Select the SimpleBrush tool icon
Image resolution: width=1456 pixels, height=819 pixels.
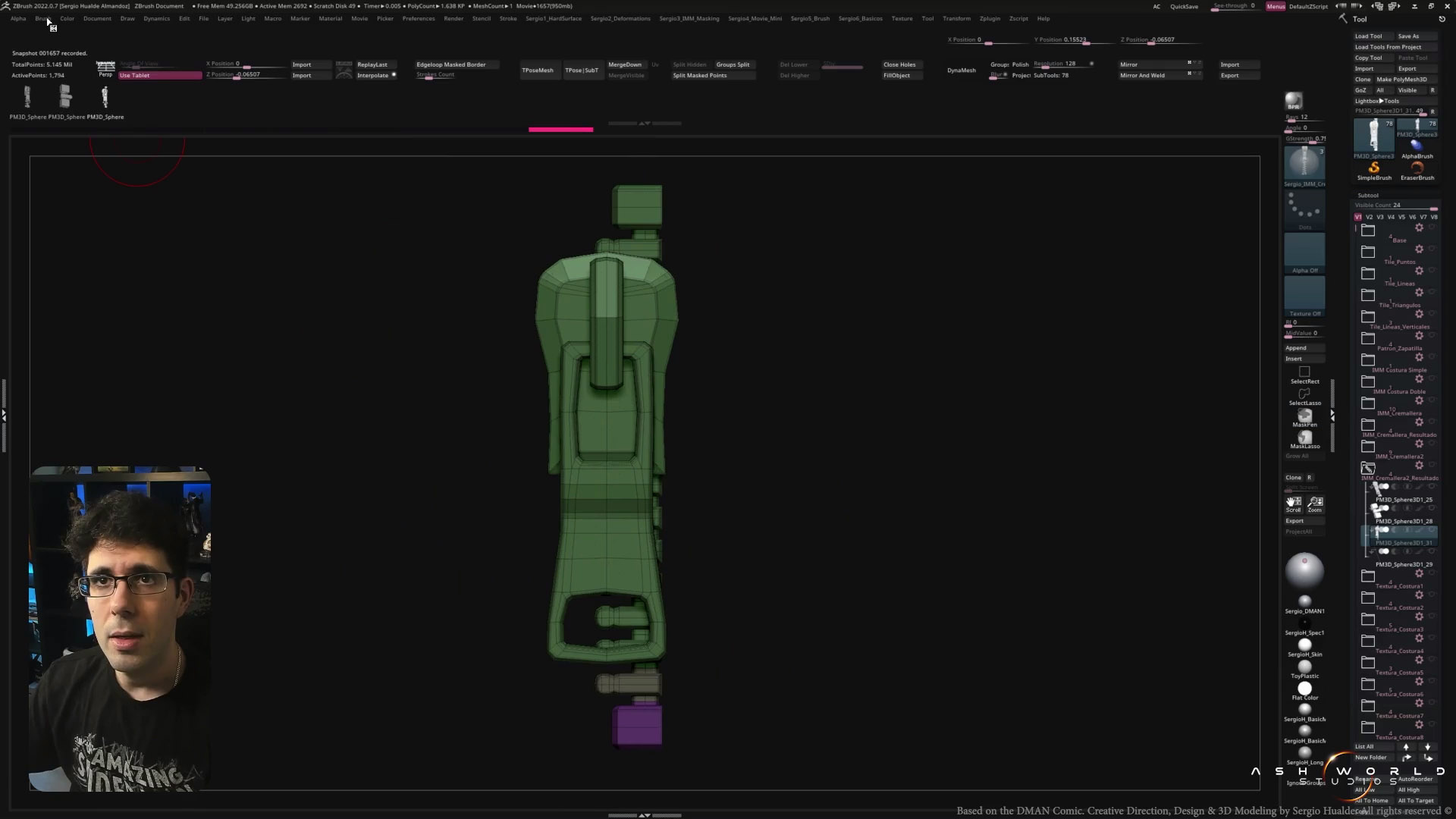[1374, 168]
